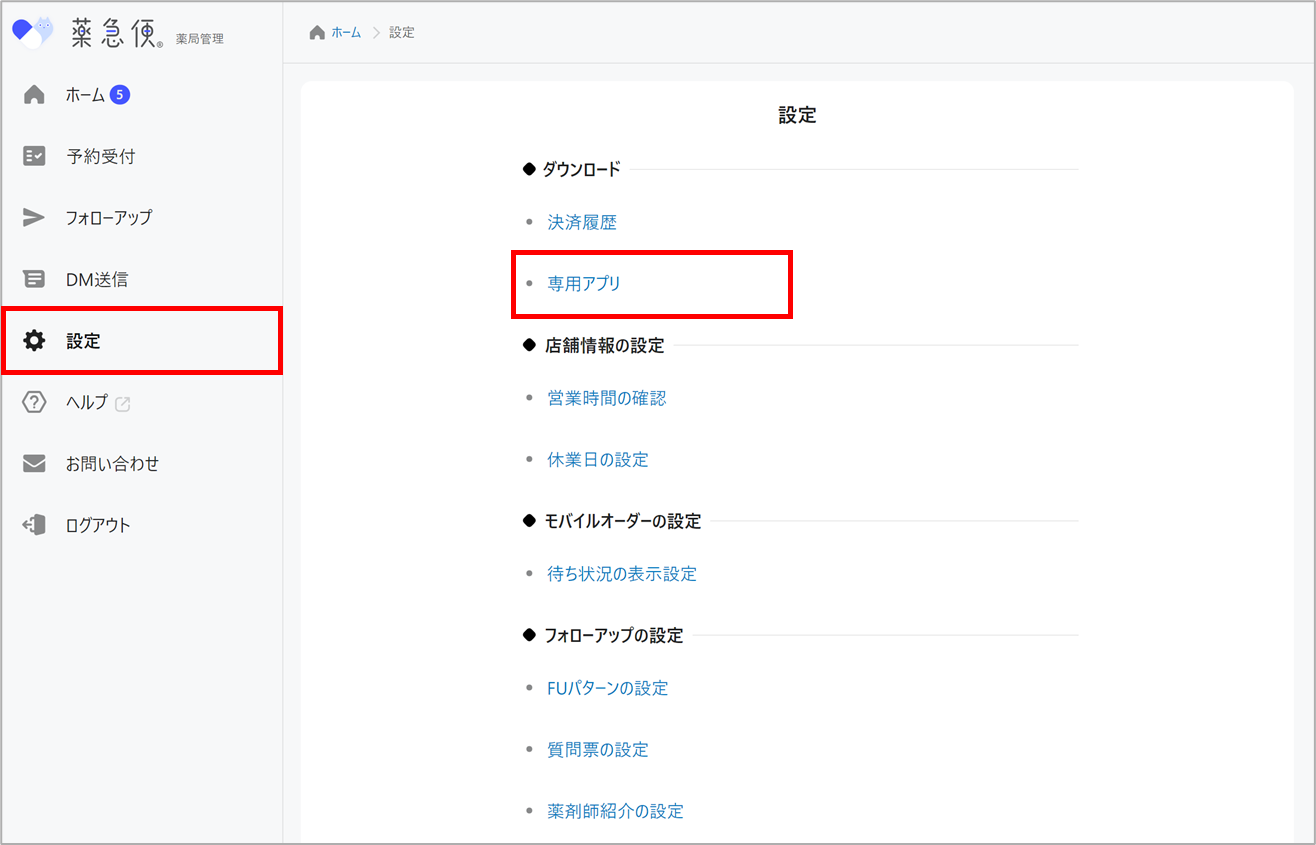Viewport: 1316px width, 845px height.
Task: Click the 予約受付 checklist icon
Action: (x=34, y=156)
